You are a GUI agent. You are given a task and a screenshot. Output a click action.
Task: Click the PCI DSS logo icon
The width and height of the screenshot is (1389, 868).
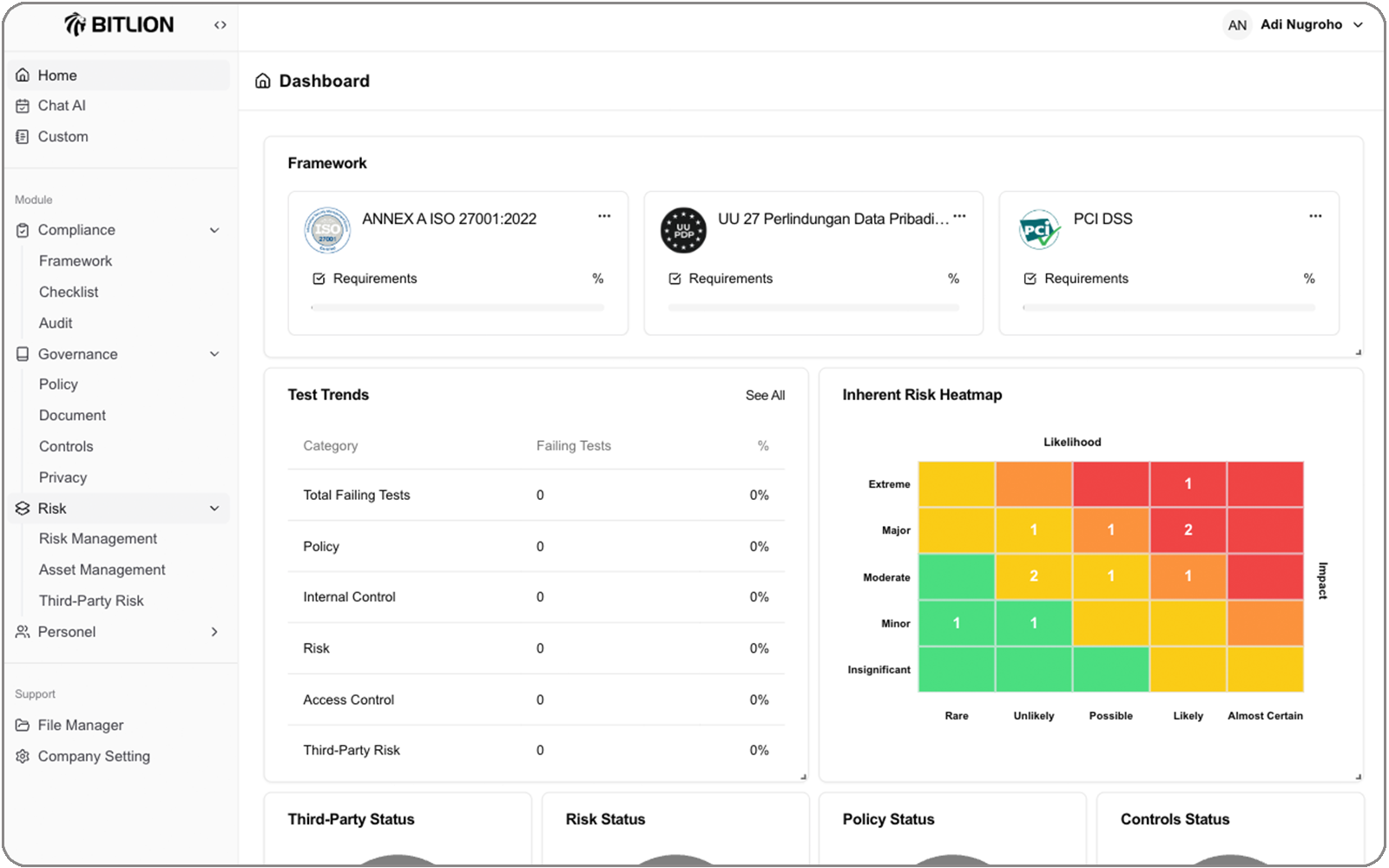(1039, 231)
